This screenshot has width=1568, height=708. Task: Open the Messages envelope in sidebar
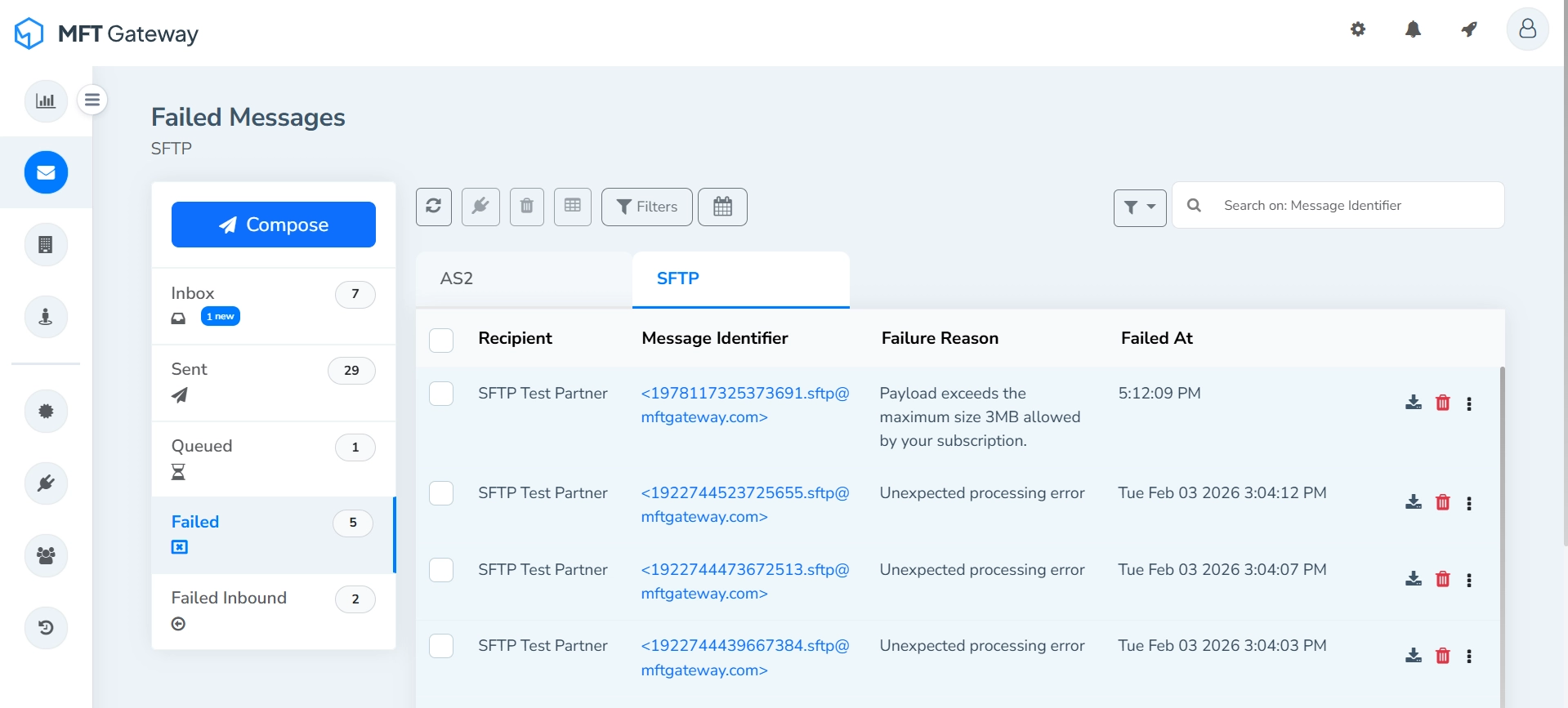(x=46, y=172)
